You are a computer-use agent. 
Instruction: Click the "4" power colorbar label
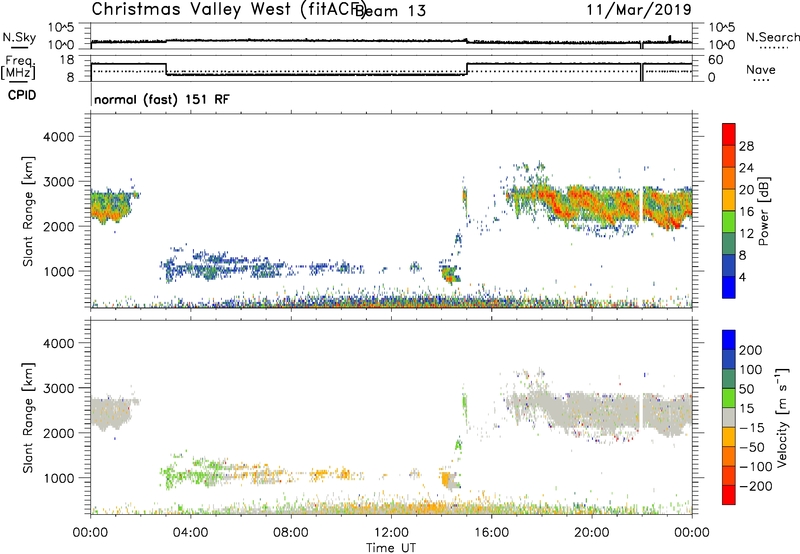pos(742,277)
